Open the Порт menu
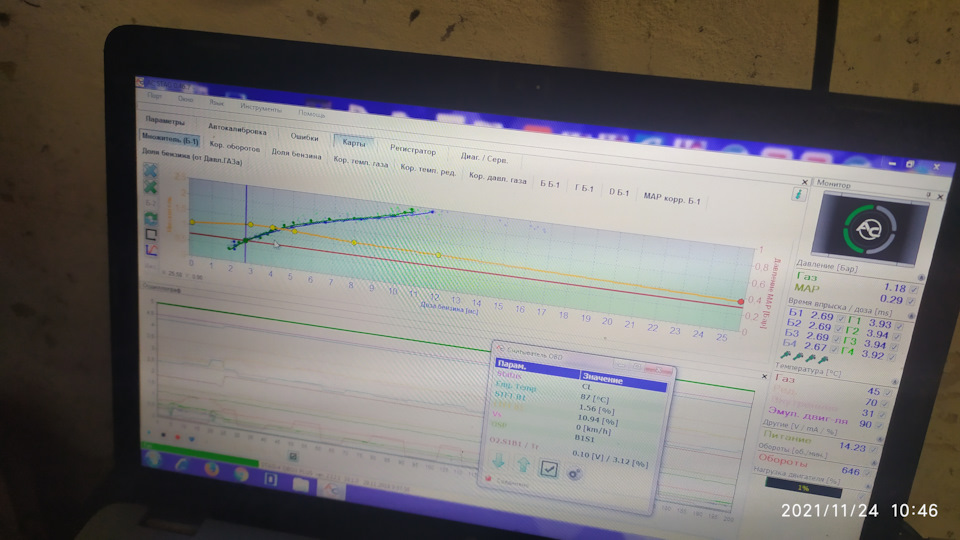 tap(154, 96)
